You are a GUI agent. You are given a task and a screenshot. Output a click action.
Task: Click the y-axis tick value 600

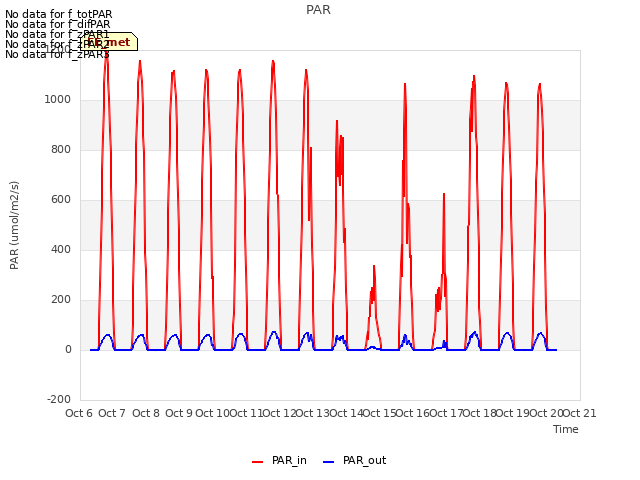tap(61, 200)
